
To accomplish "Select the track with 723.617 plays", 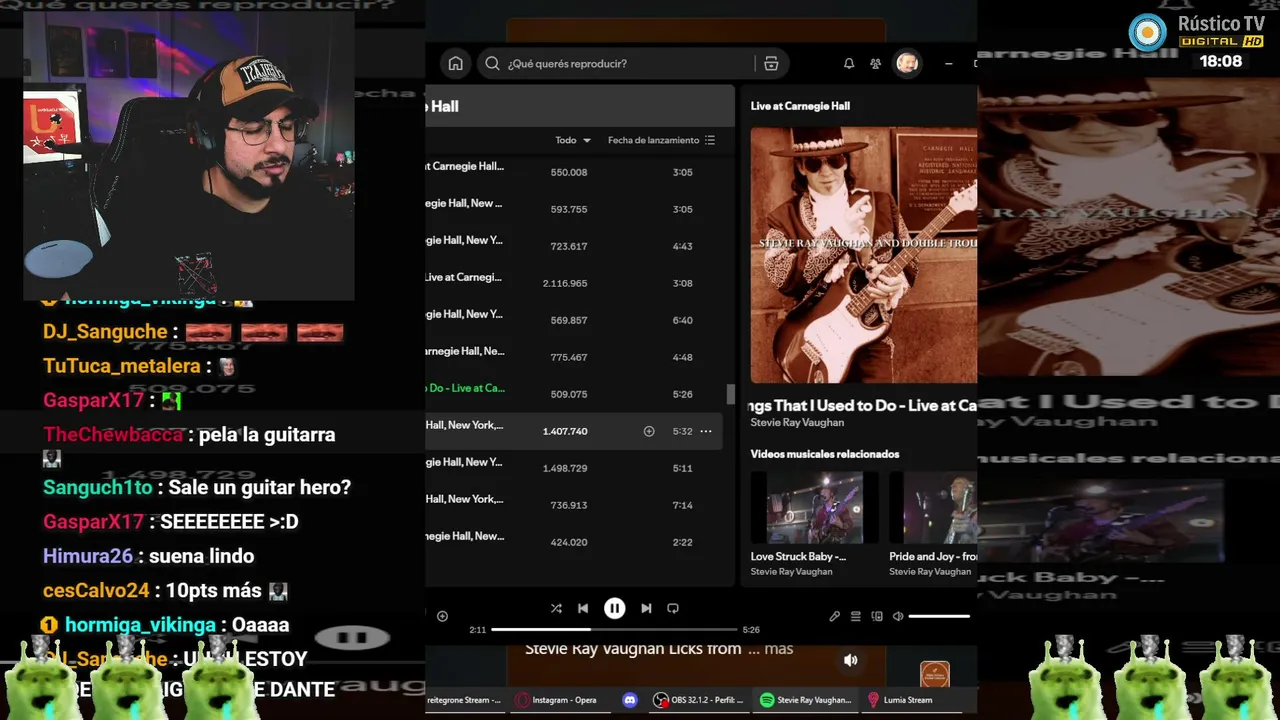I will [x=574, y=247].
